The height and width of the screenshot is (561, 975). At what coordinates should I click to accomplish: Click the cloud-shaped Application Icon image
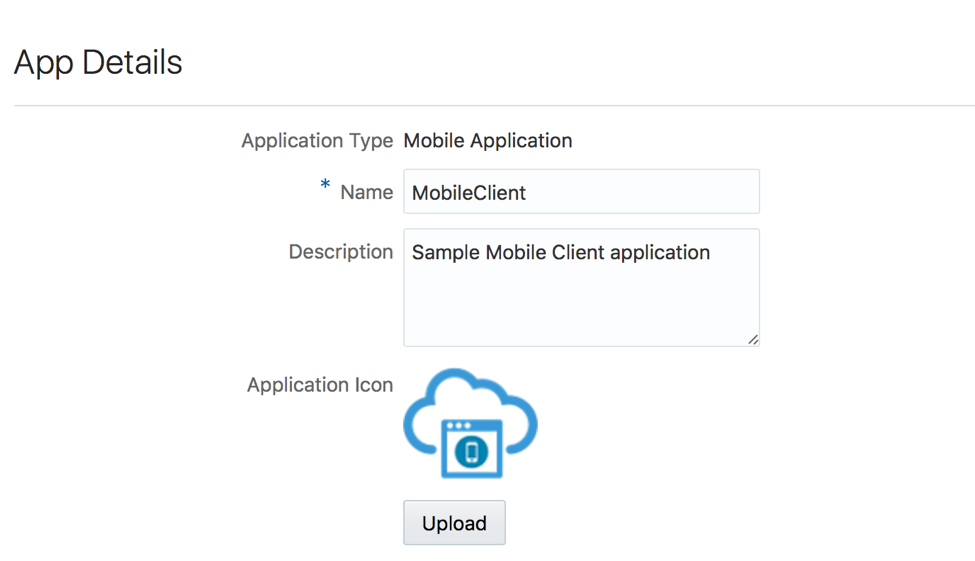click(470, 424)
